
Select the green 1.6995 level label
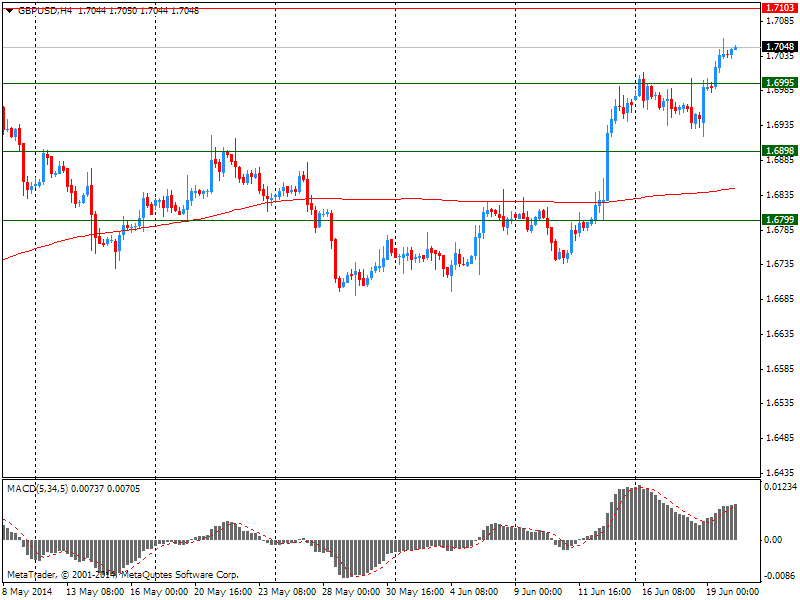[780, 83]
